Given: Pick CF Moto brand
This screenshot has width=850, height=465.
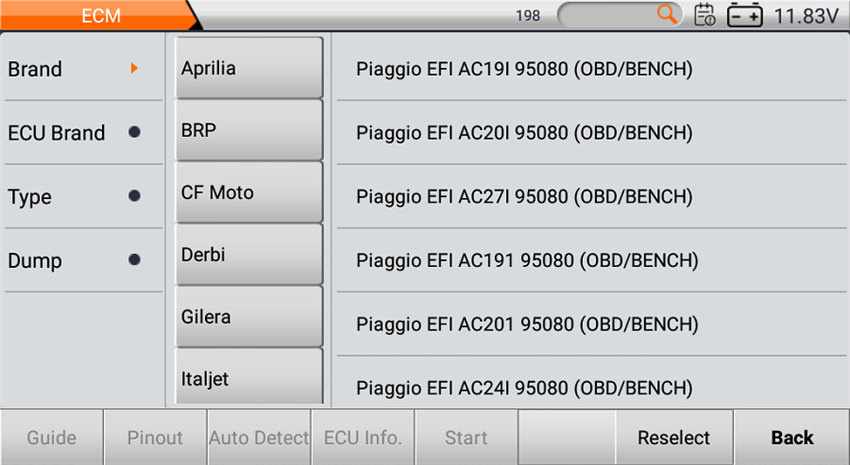Looking at the screenshot, I should pos(249,192).
